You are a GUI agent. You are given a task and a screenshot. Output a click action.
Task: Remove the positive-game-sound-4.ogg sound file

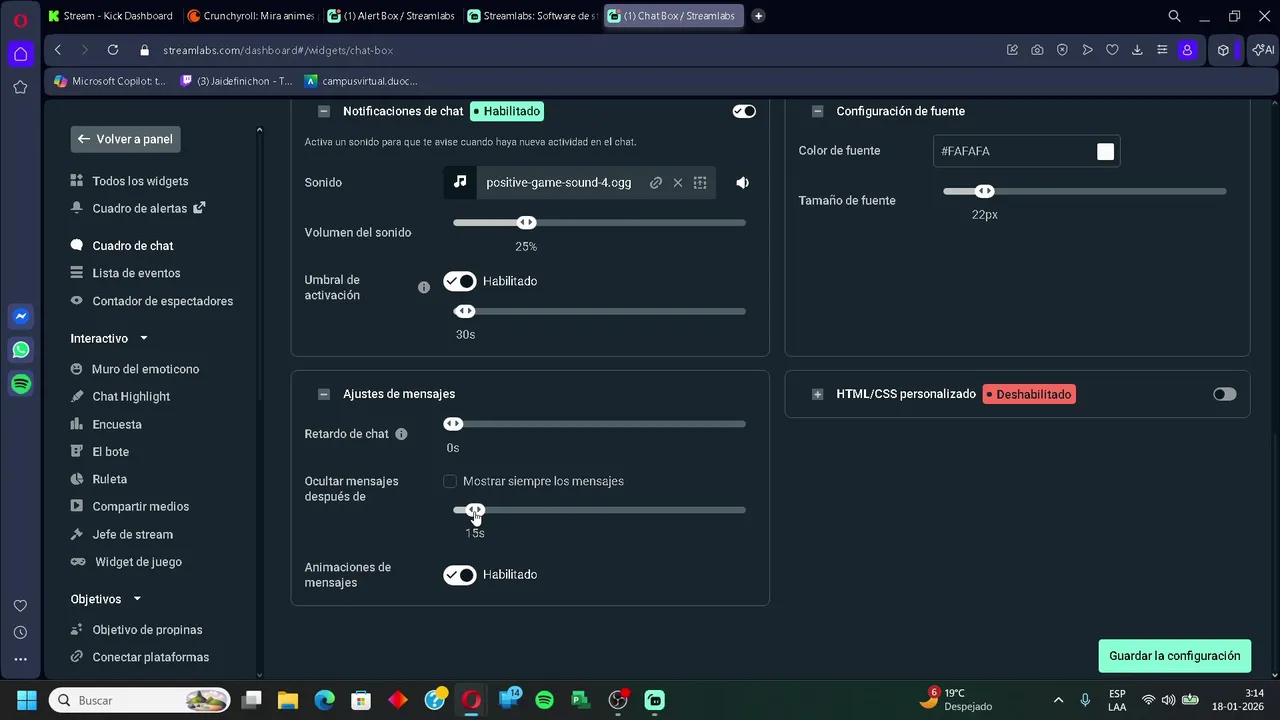678,182
